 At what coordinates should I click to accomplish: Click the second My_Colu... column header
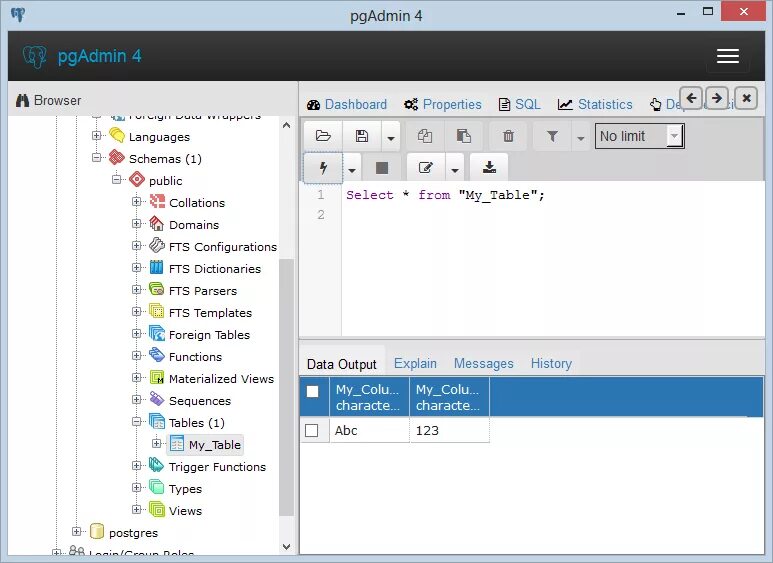click(449, 397)
